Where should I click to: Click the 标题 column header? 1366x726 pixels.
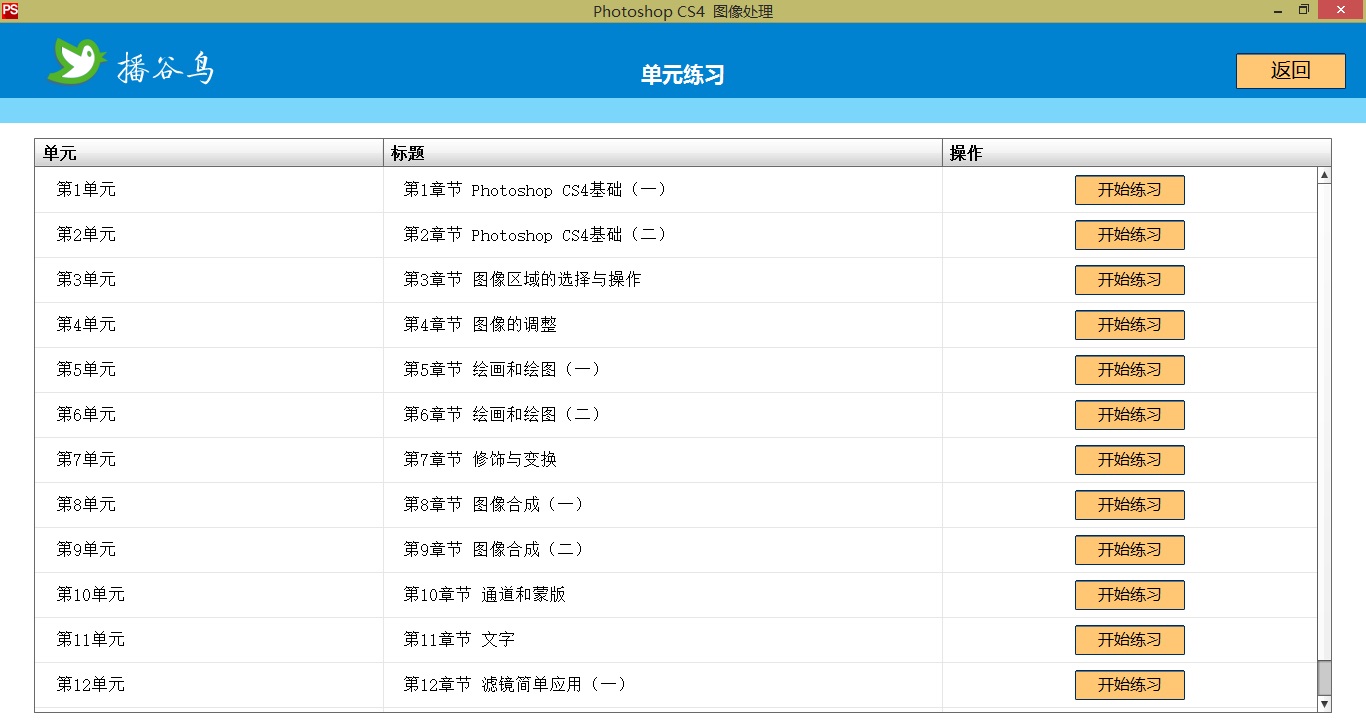point(663,153)
